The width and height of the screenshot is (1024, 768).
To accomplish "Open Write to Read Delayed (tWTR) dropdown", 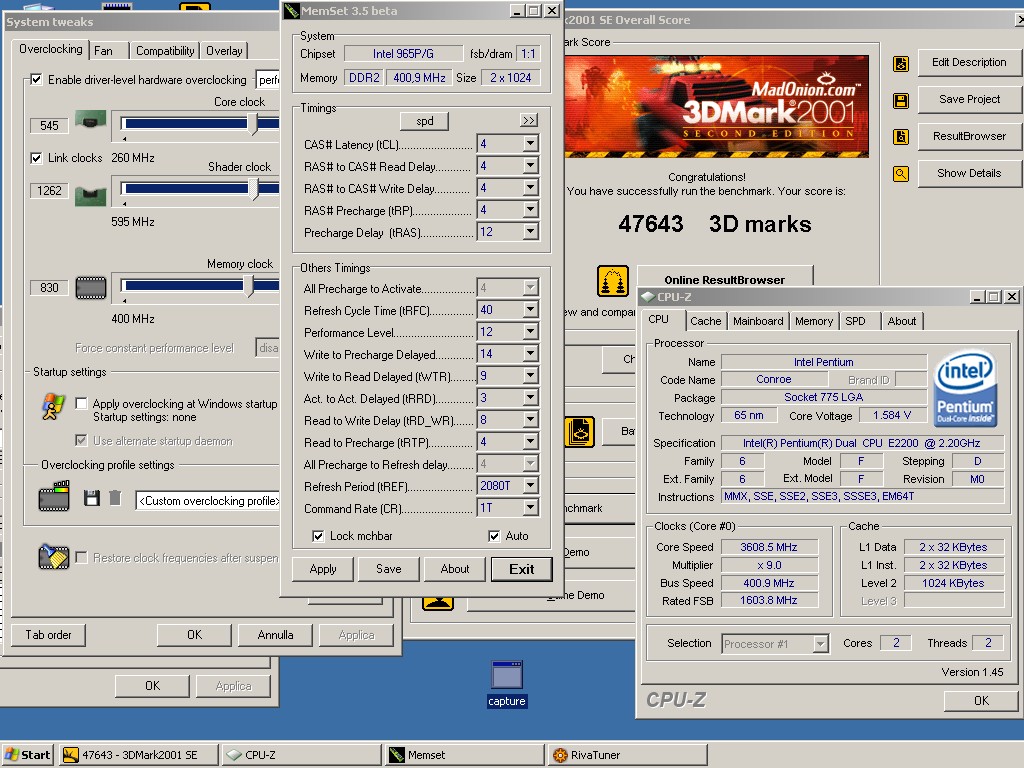I will tap(530, 376).
